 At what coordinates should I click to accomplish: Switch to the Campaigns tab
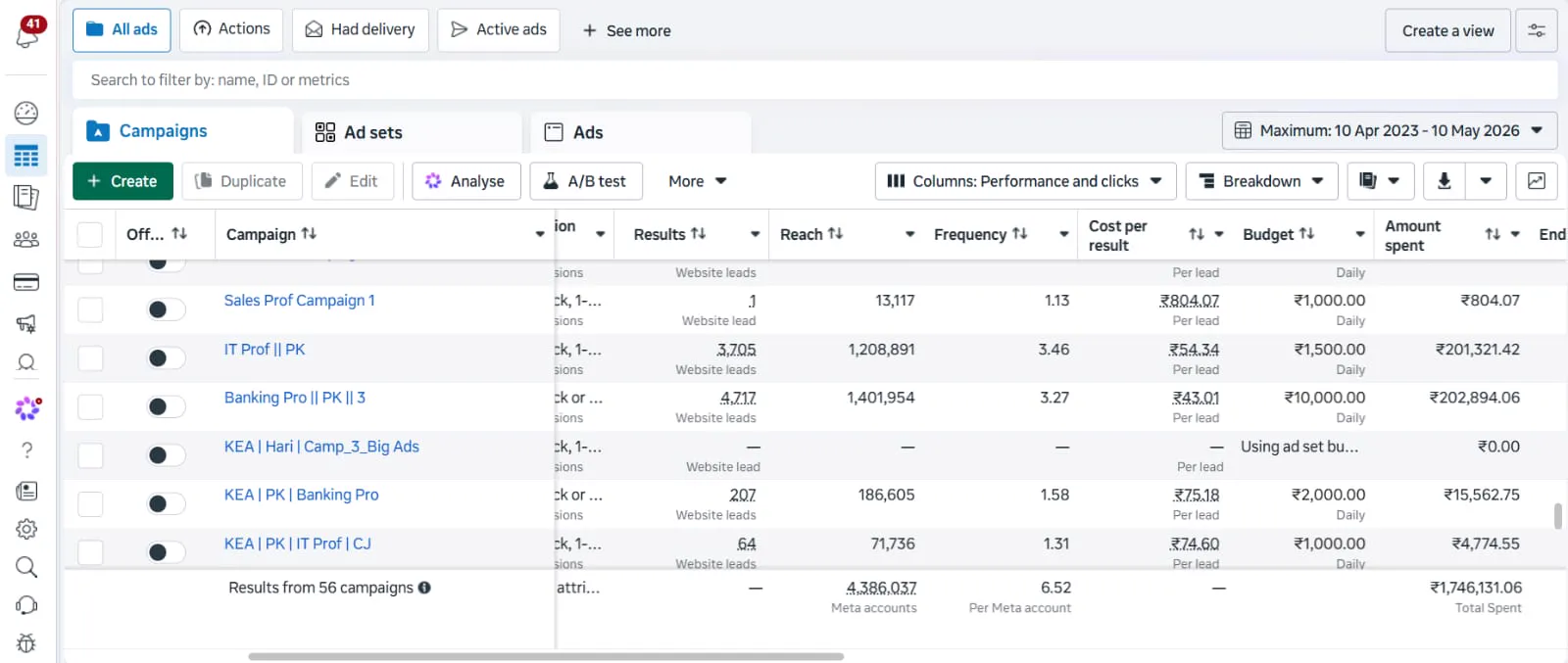[183, 131]
